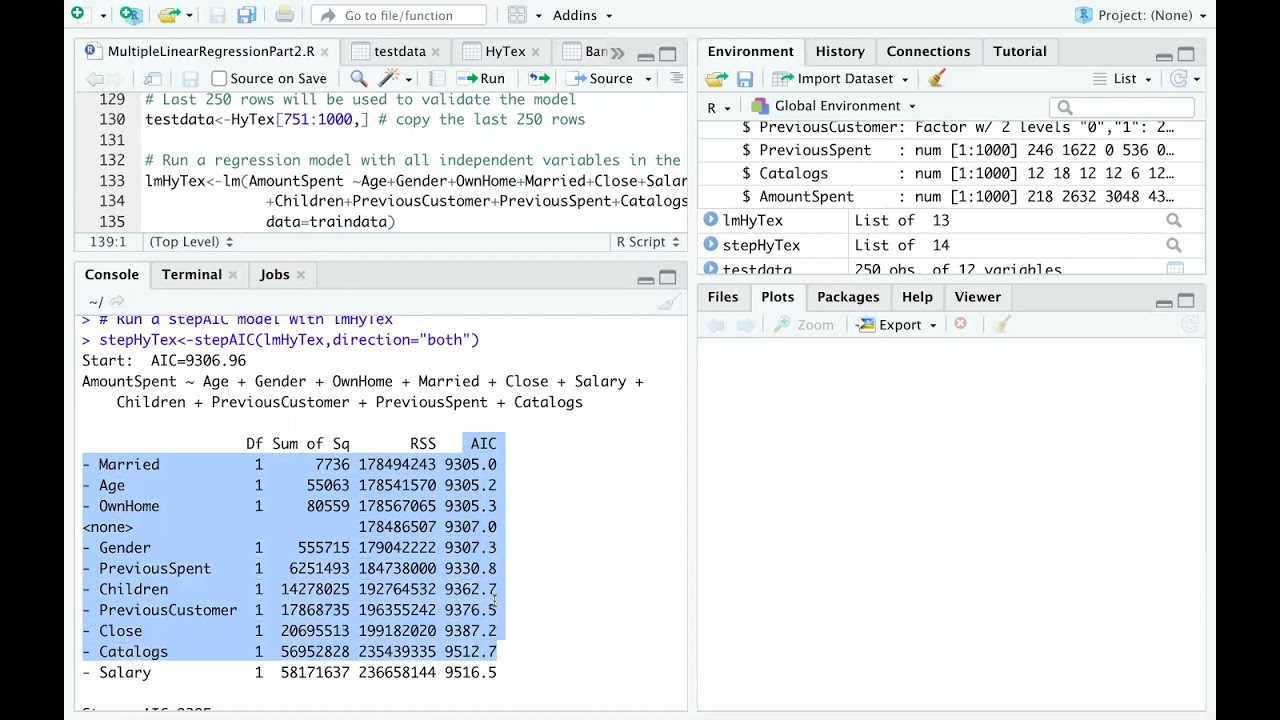Image resolution: width=1280 pixels, height=720 pixels.
Task: Clear the console with the broom
Action: coord(669,302)
